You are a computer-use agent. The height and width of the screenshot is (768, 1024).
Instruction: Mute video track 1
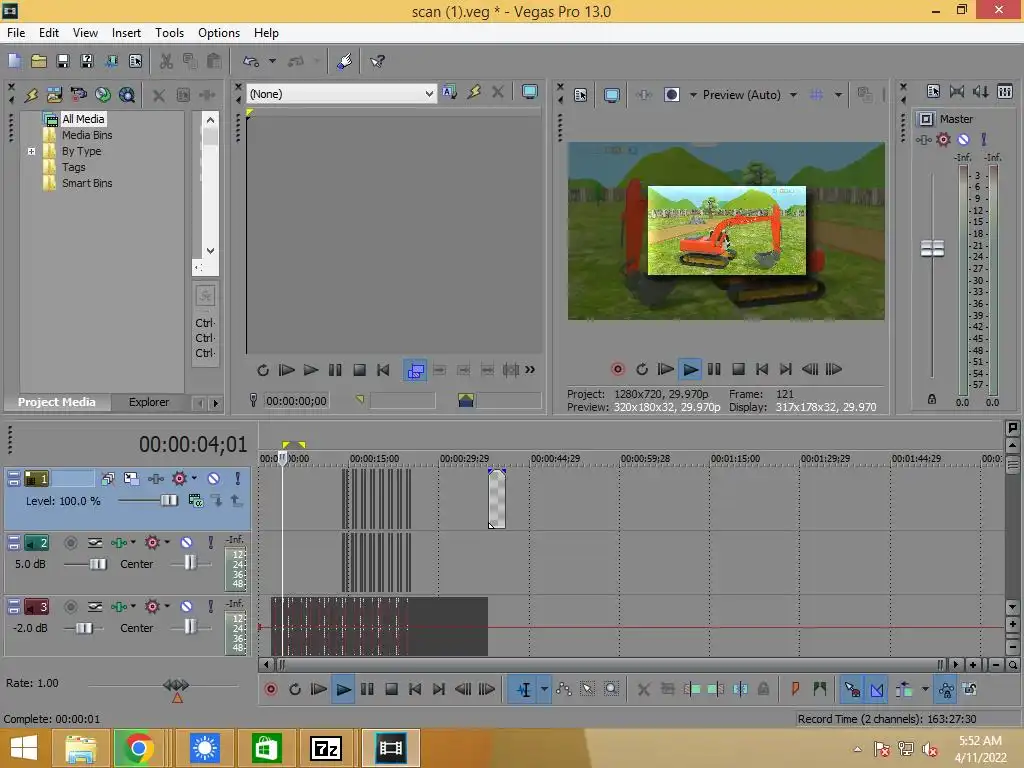point(214,479)
